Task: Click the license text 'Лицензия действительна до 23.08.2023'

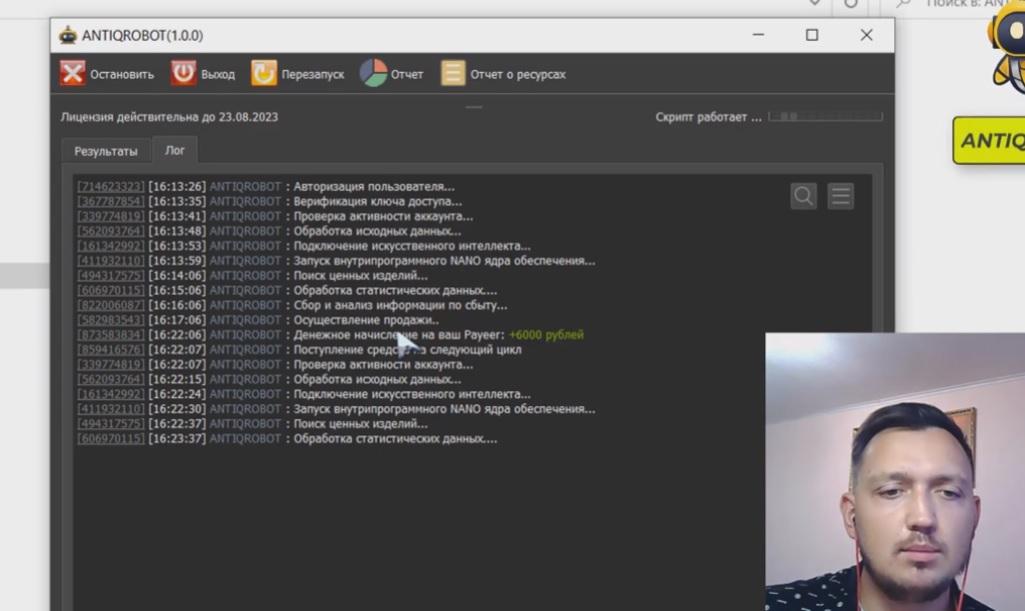Action: (x=169, y=117)
